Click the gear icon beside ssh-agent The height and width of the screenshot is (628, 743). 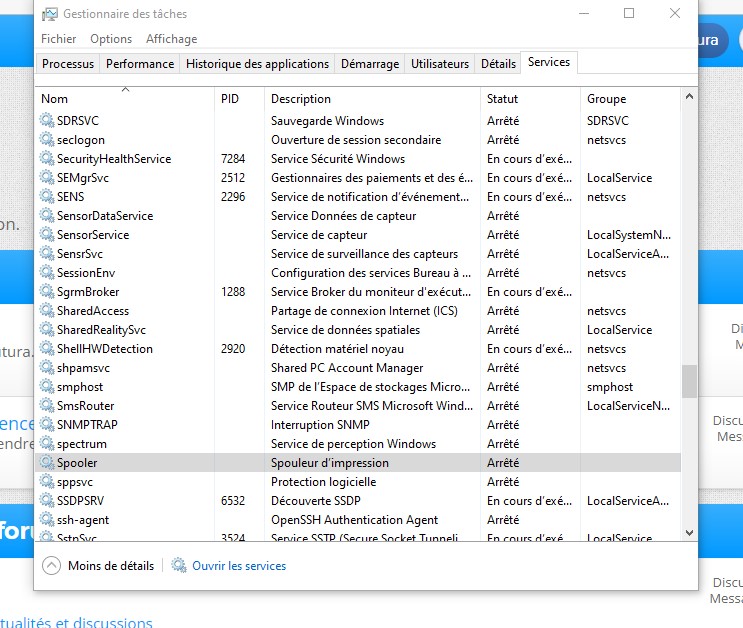tap(47, 520)
